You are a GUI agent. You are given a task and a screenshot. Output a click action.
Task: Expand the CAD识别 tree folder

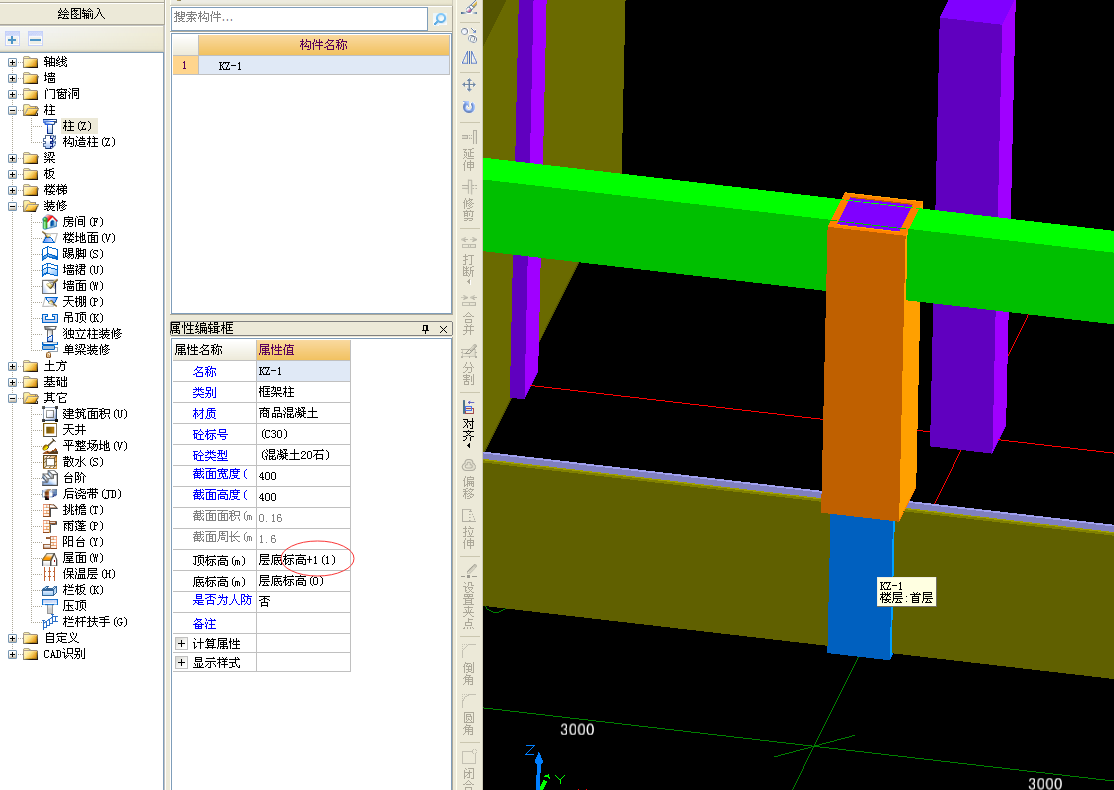tap(12, 654)
